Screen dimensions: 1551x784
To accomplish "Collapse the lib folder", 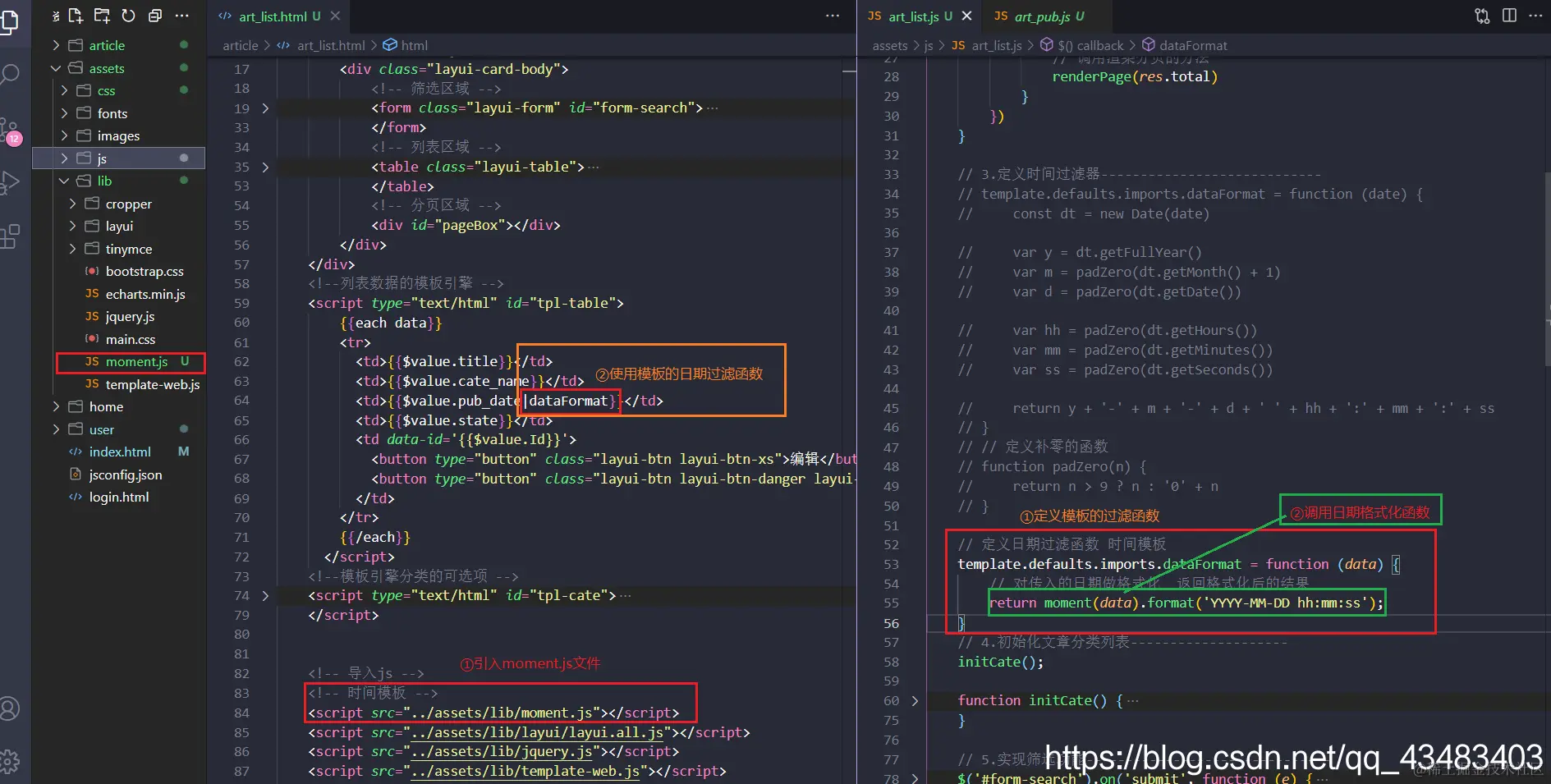I will pyautogui.click(x=64, y=181).
